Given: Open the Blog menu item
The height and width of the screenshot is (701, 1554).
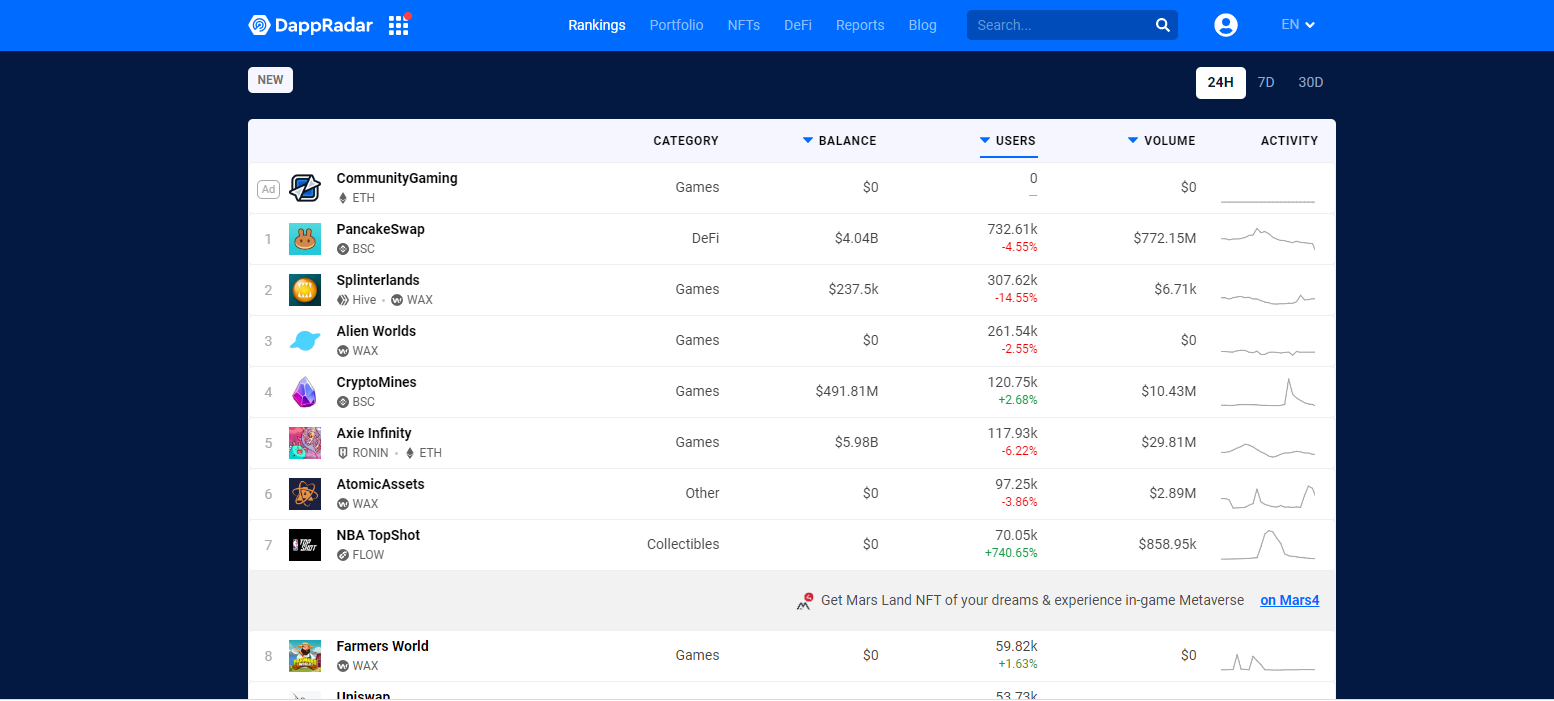Looking at the screenshot, I should tap(923, 25).
